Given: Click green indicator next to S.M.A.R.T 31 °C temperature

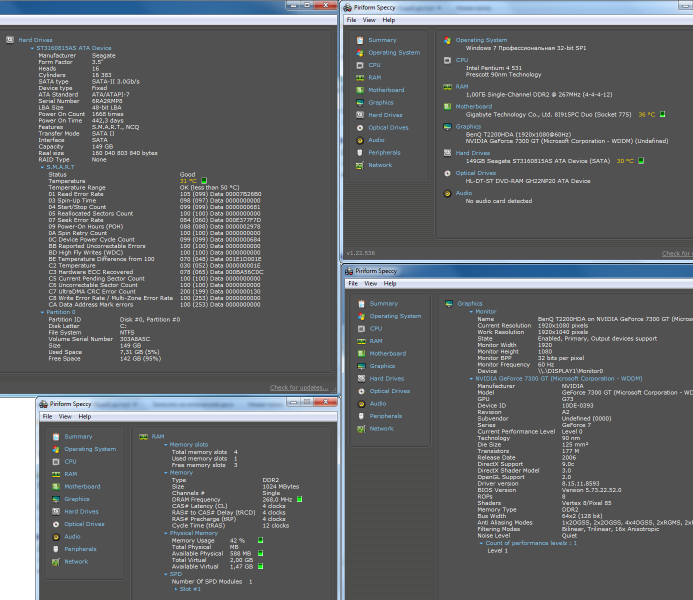Looking at the screenshot, I should click(204, 181).
